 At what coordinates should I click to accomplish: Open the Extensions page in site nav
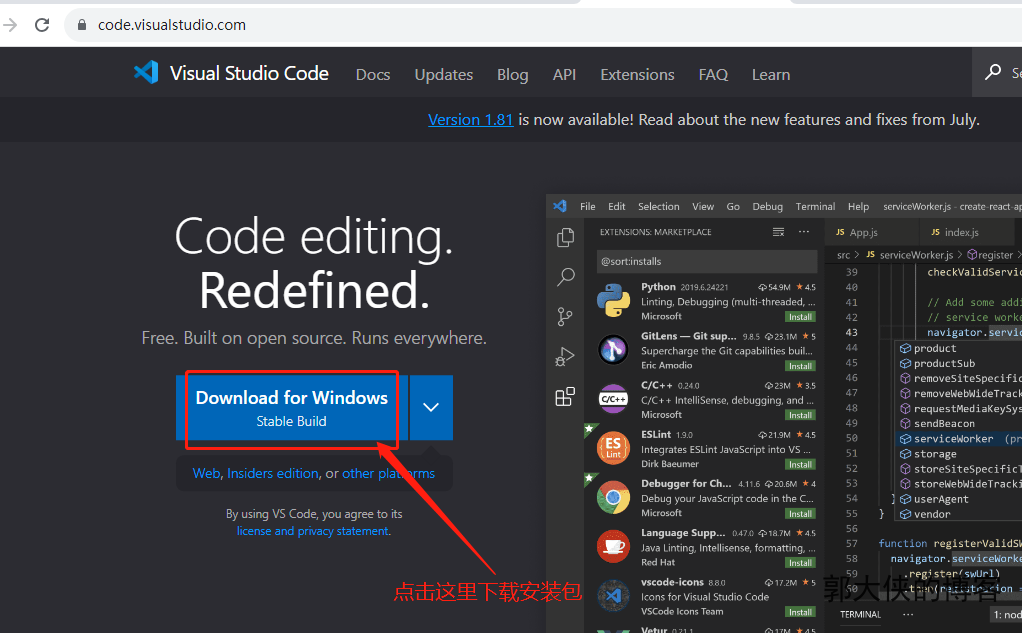pyautogui.click(x=637, y=74)
